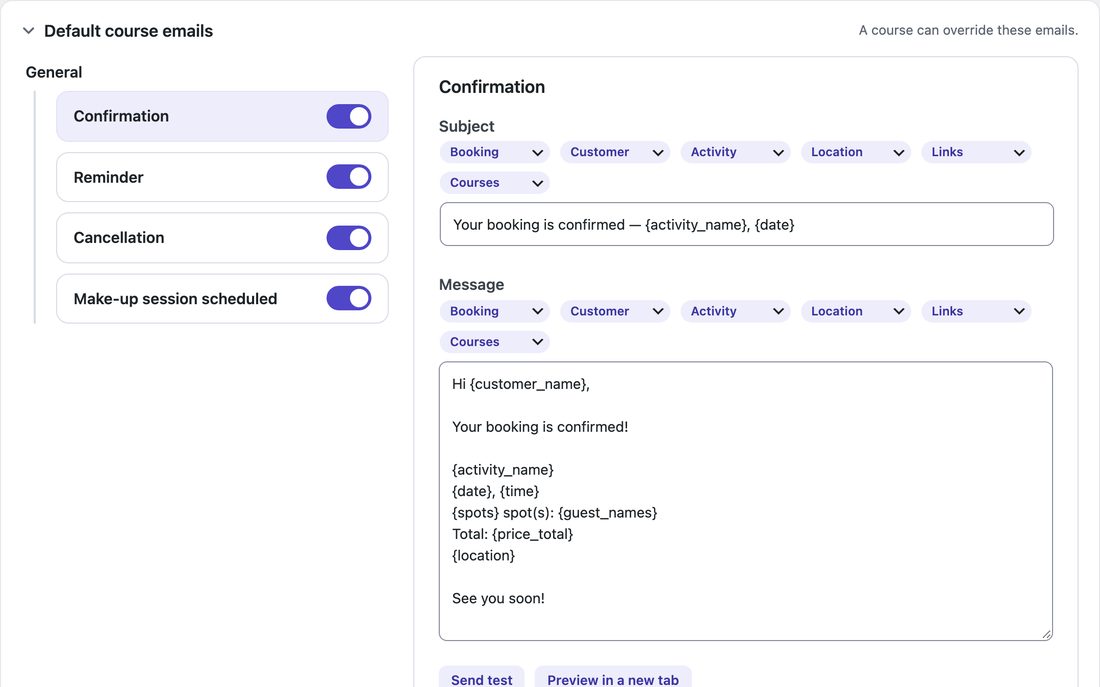
Task: Open the Message Booking variables dropdown
Action: pyautogui.click(x=495, y=312)
